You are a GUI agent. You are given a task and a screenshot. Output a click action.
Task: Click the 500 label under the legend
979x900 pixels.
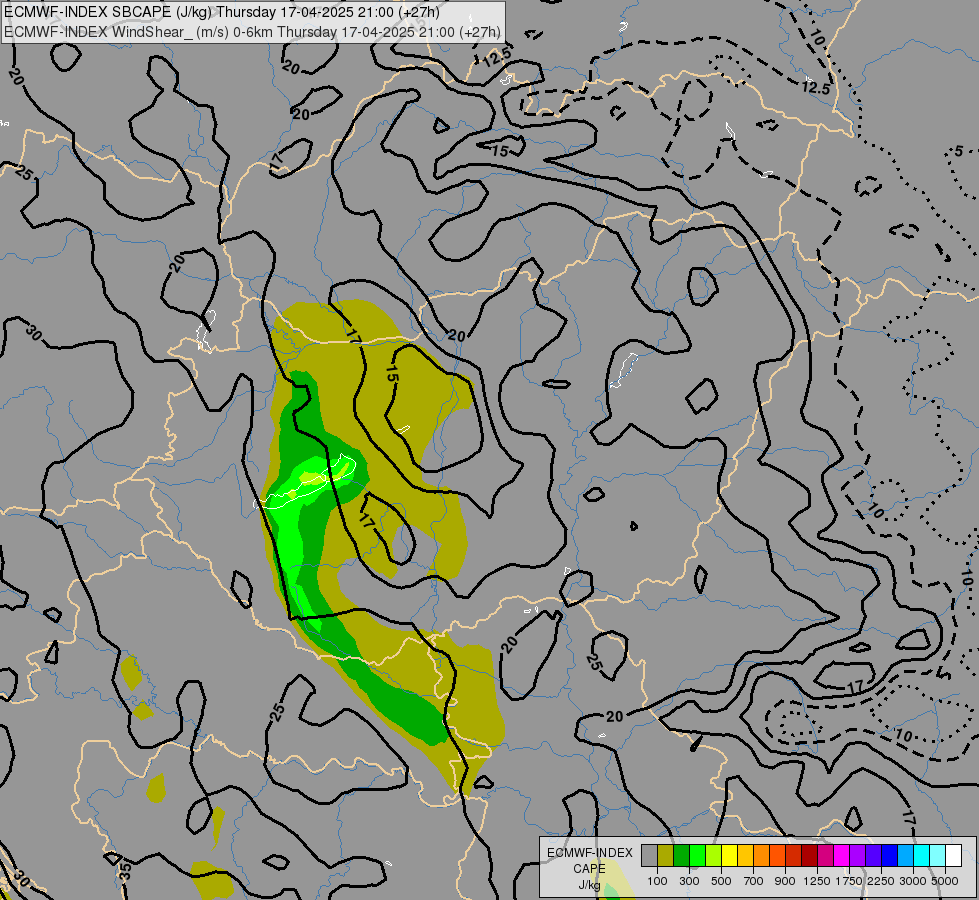click(x=721, y=881)
